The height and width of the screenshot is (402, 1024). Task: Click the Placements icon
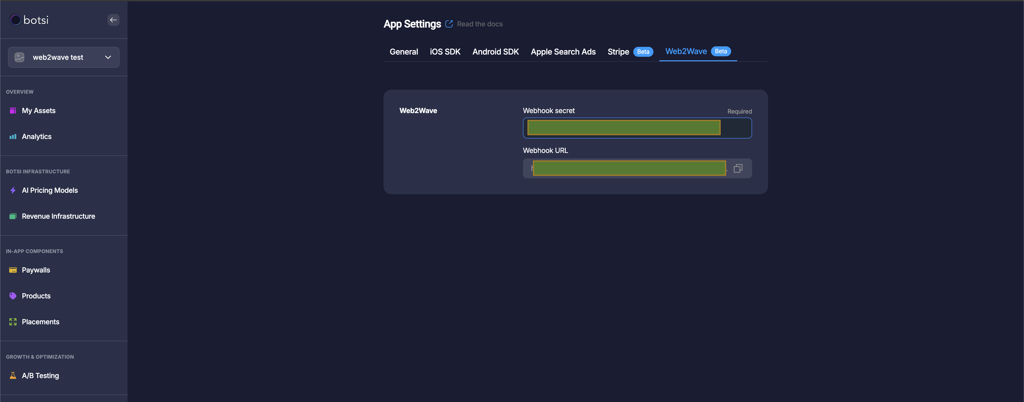[x=12, y=322]
